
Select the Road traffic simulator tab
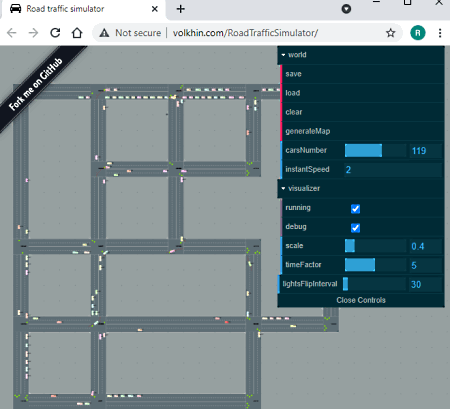[x=83, y=9]
